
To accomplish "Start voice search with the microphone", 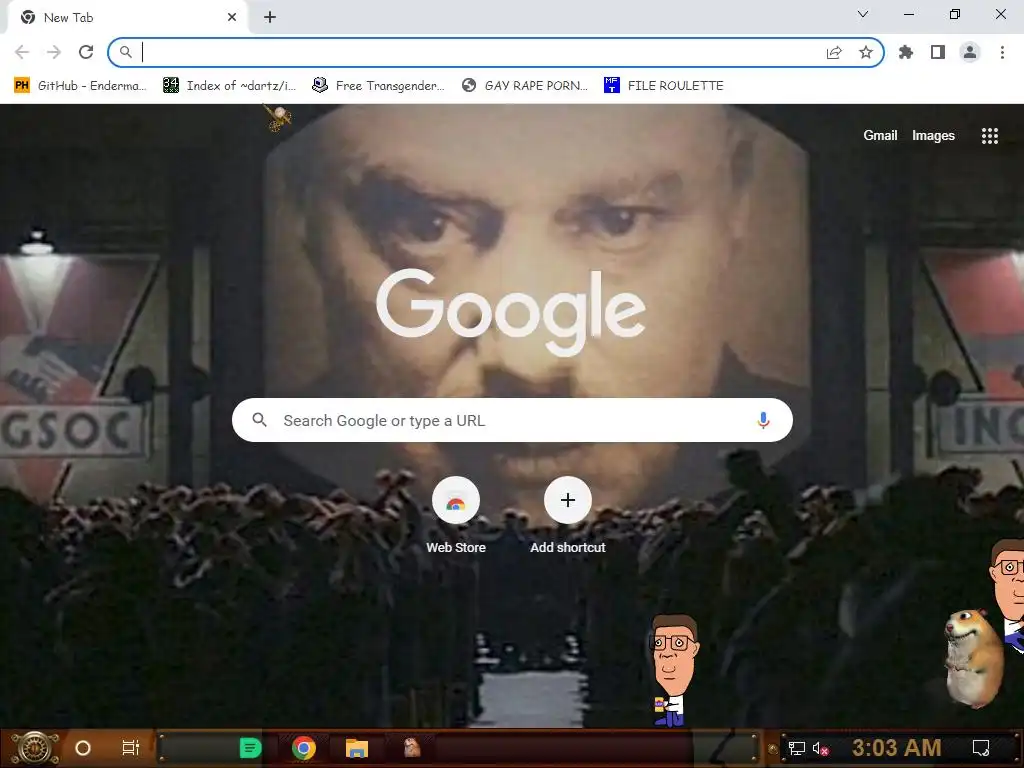I will (x=763, y=420).
